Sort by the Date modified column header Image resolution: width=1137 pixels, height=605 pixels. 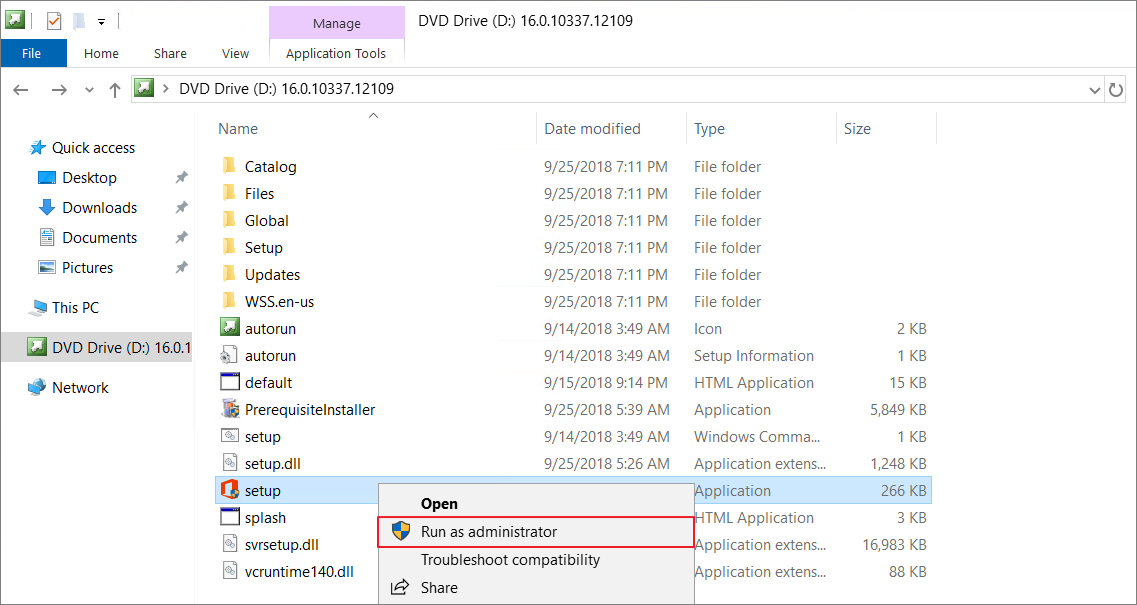[x=592, y=128]
